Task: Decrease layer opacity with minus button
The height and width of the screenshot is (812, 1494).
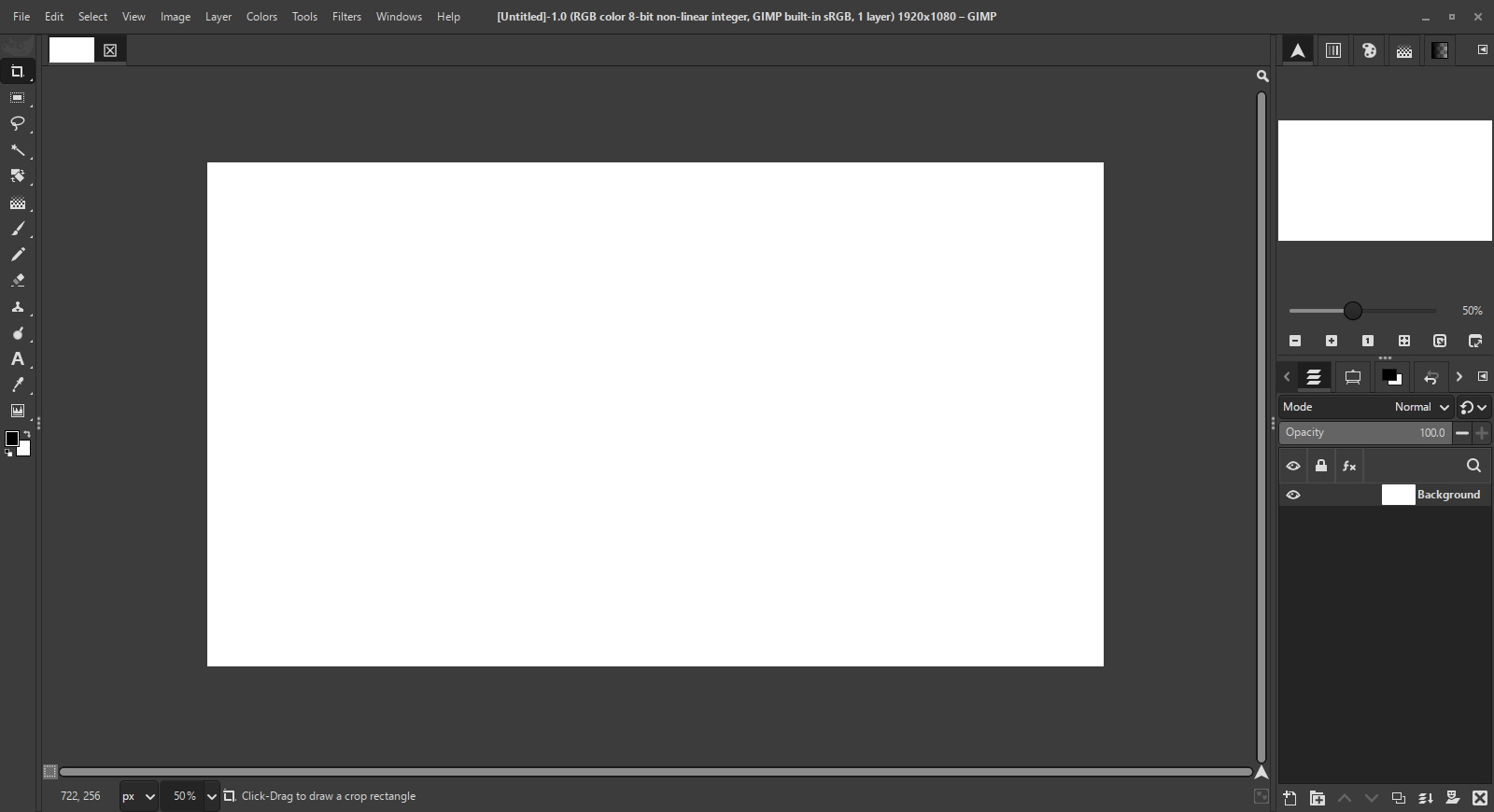Action: click(1462, 433)
